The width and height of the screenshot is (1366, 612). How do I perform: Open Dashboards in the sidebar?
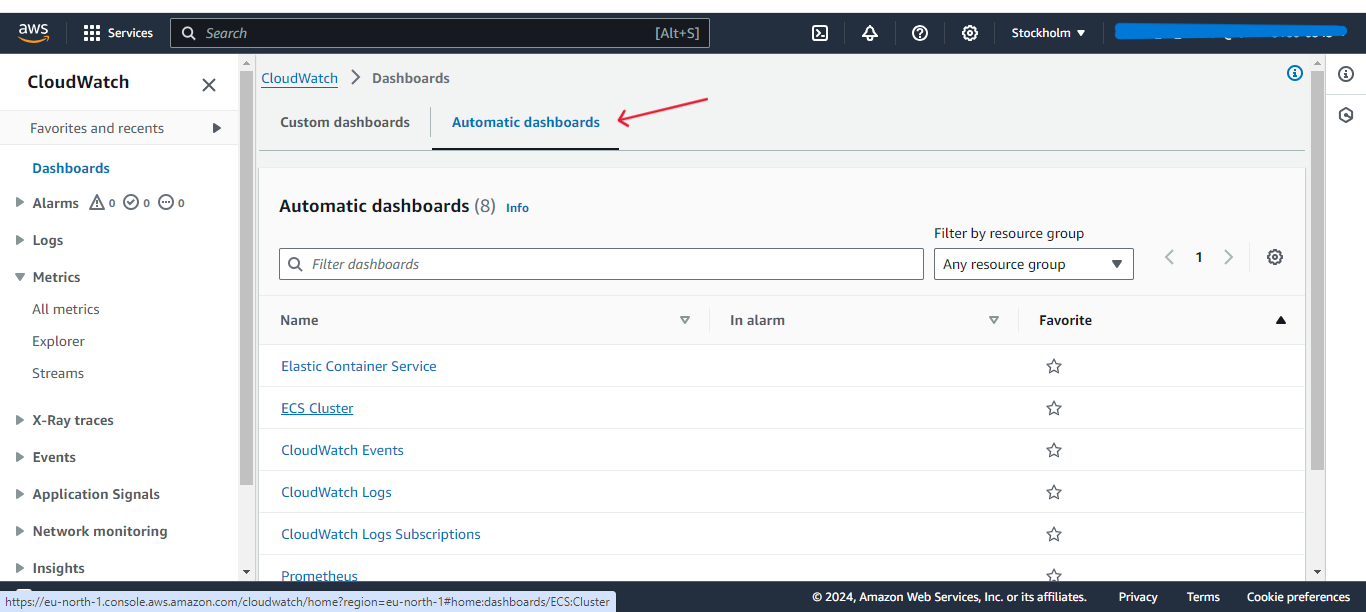coord(71,168)
